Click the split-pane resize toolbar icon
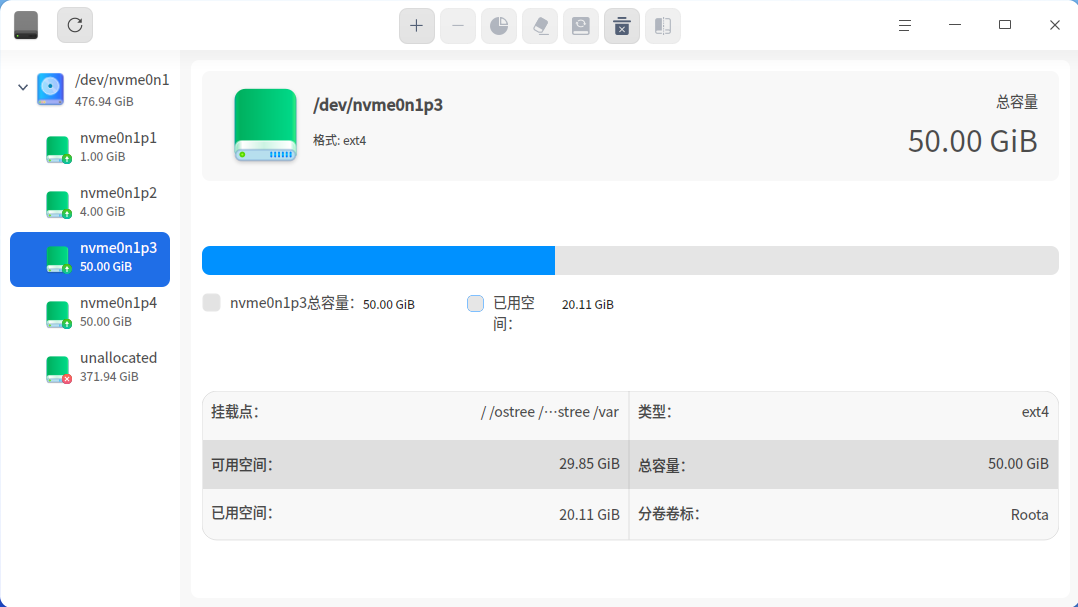Image resolution: width=1078 pixels, height=607 pixels. point(663,26)
